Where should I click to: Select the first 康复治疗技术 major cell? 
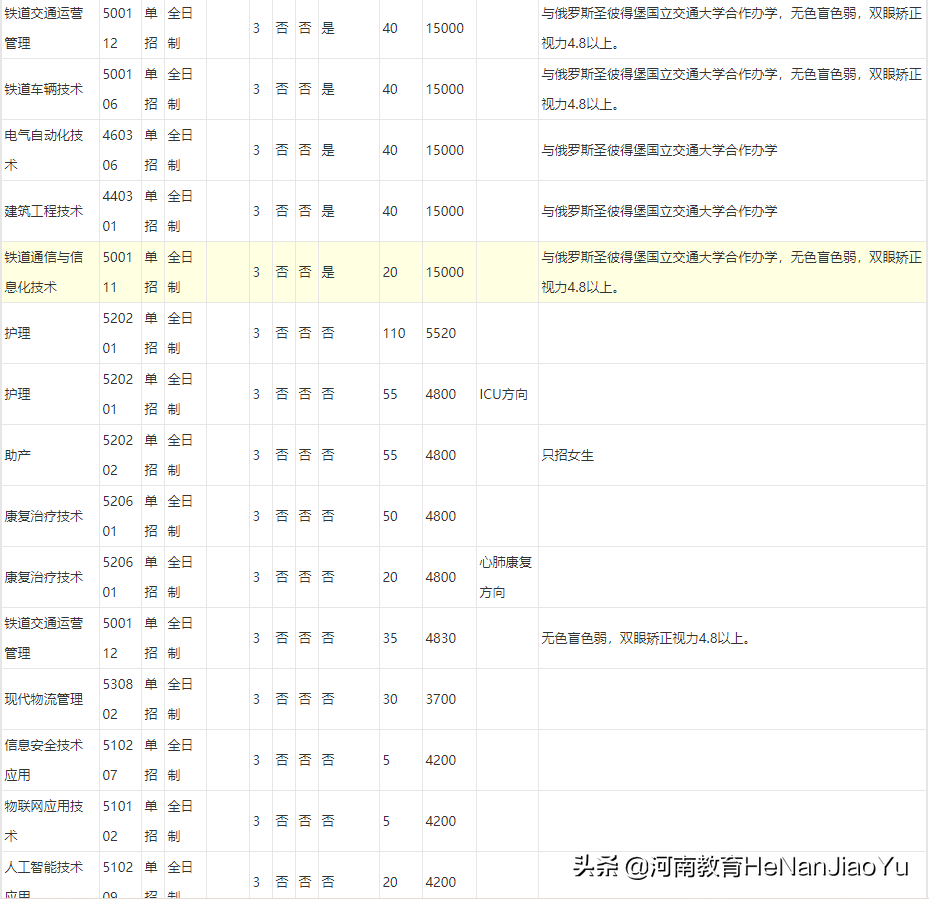click(x=44, y=515)
